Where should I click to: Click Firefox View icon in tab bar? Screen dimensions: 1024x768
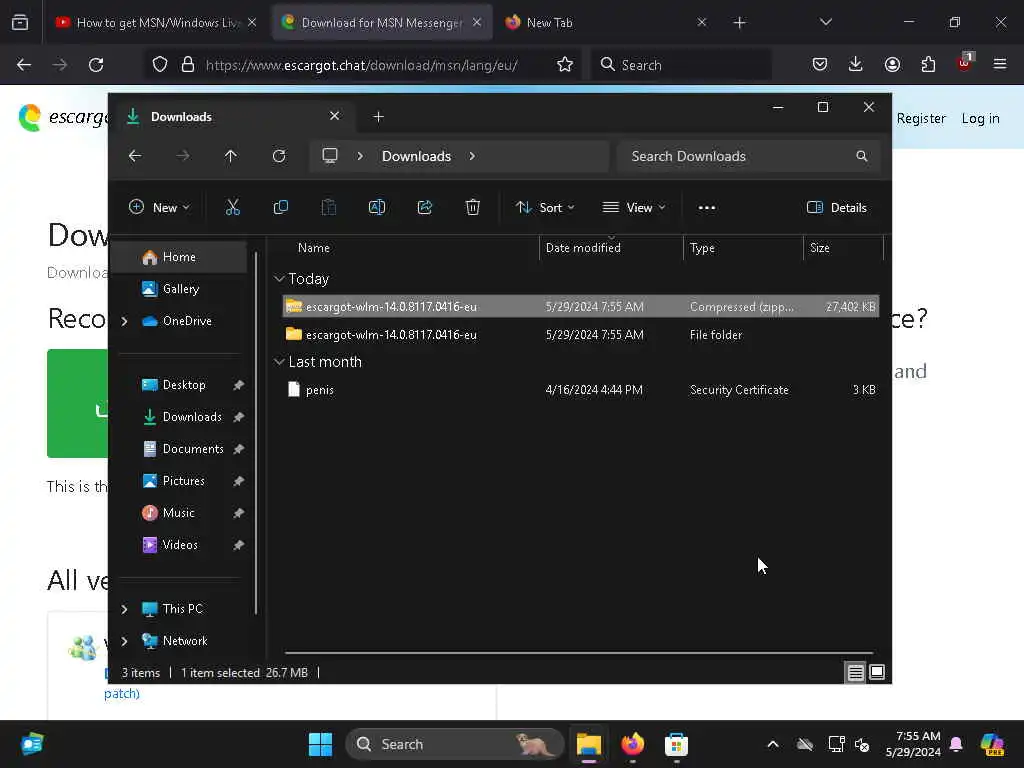coord(20,23)
